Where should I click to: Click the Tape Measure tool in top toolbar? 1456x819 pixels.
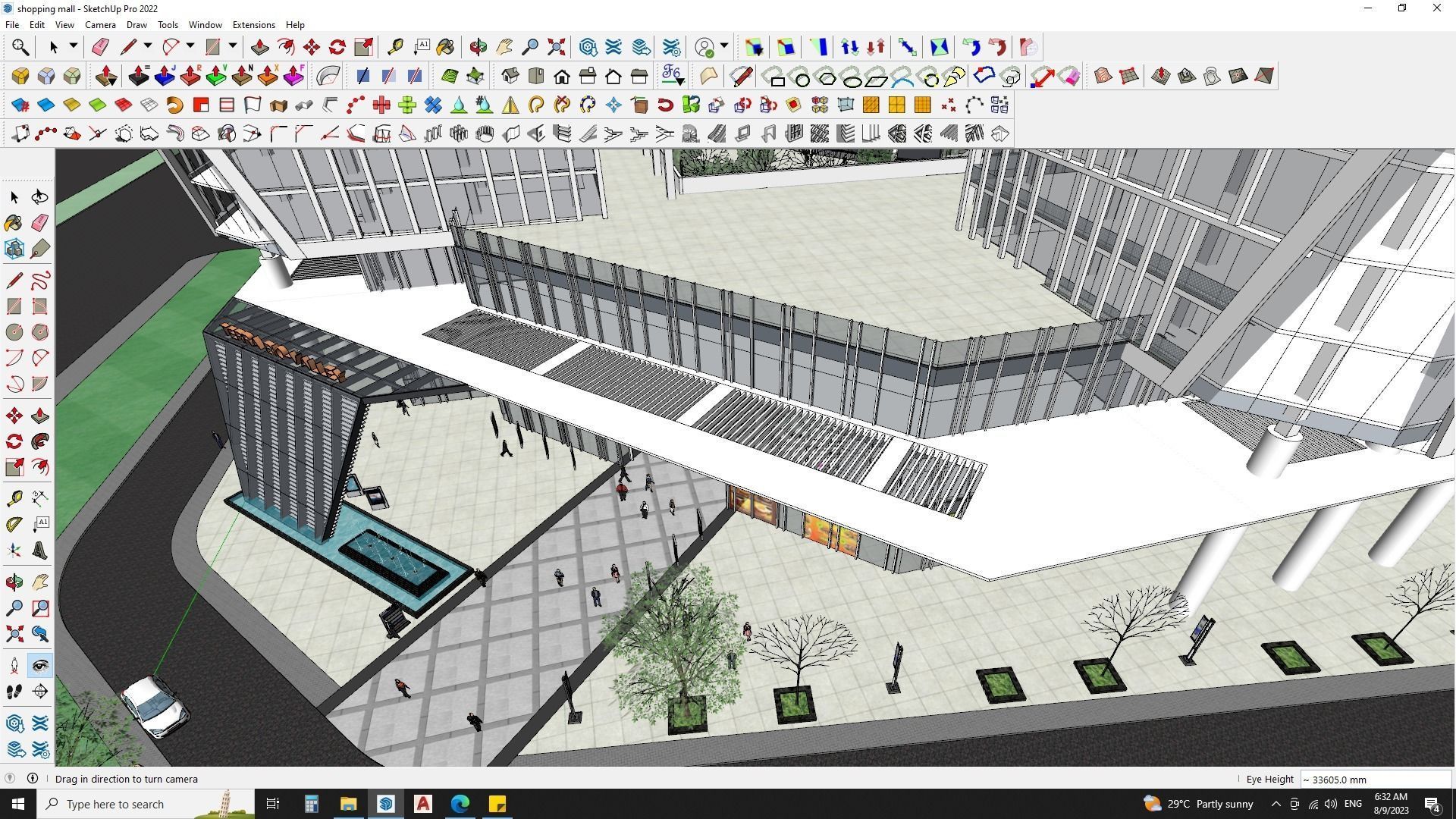click(x=395, y=47)
